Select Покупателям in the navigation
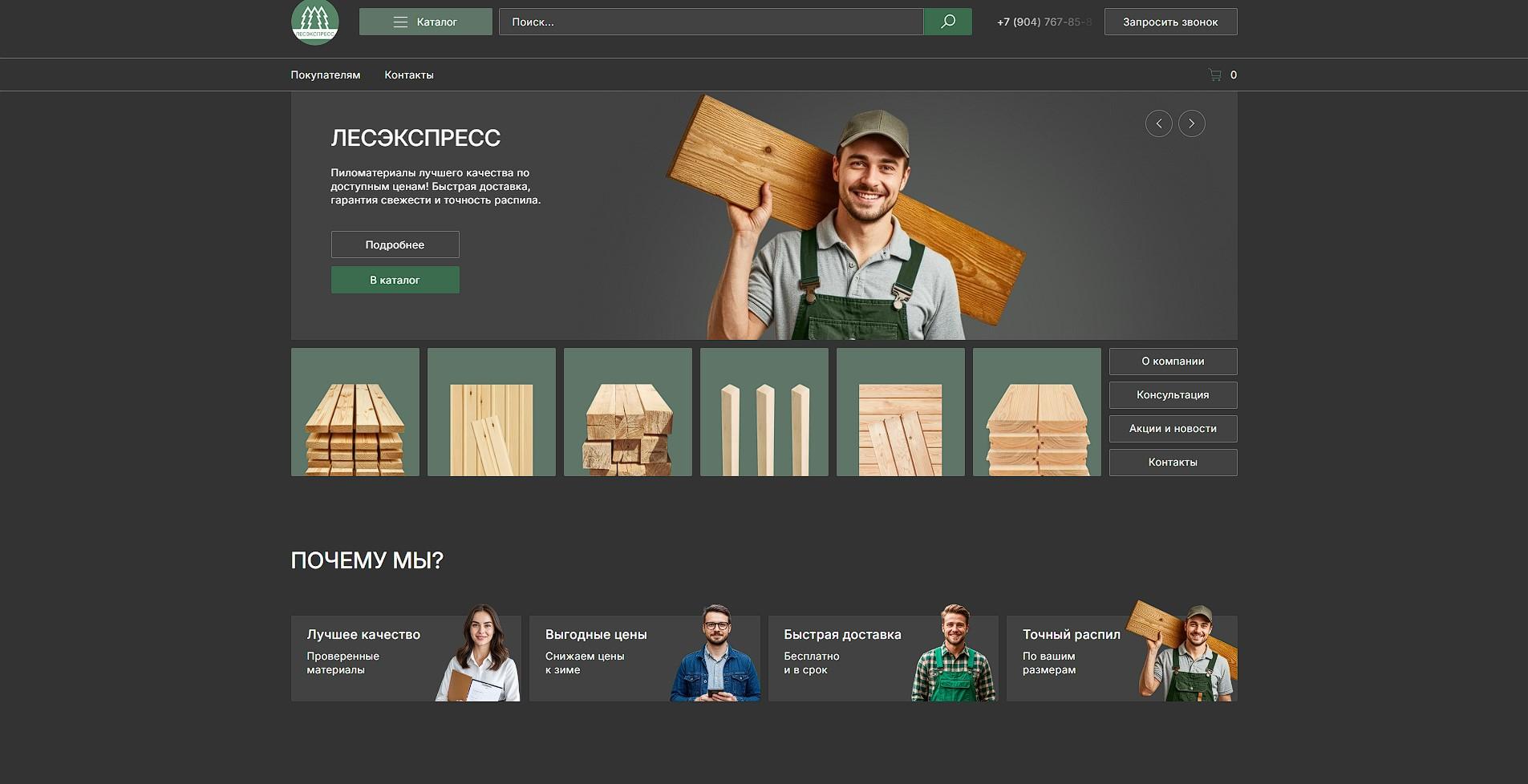 click(326, 75)
